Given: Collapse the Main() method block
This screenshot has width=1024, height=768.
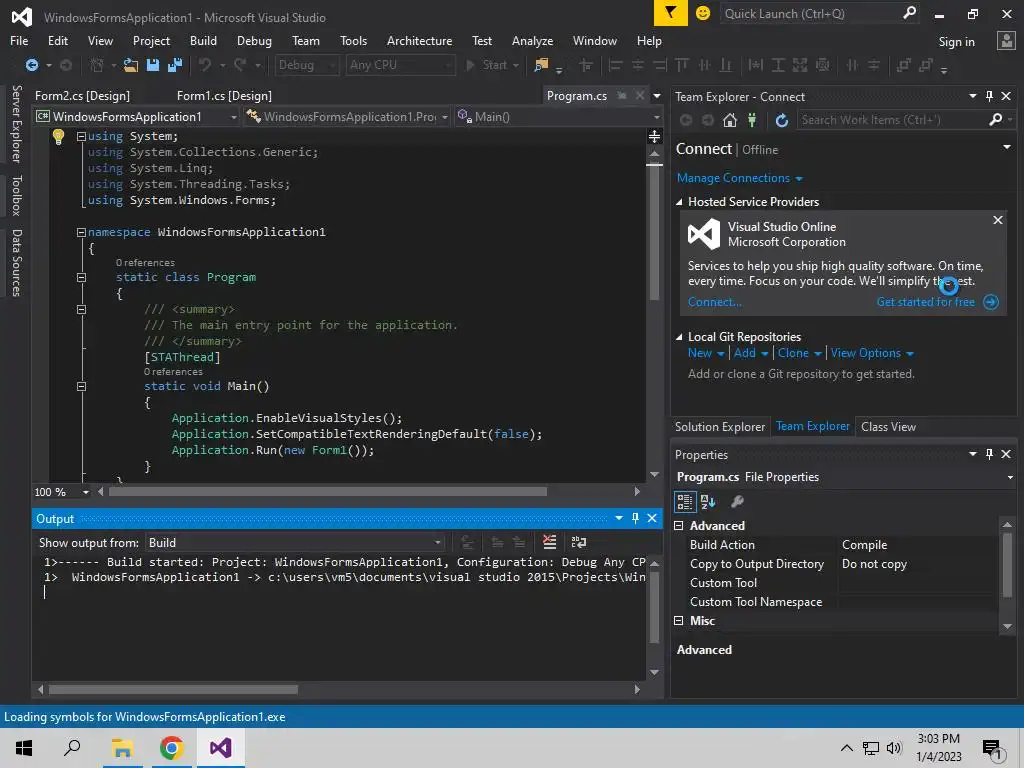Looking at the screenshot, I should tap(81, 387).
